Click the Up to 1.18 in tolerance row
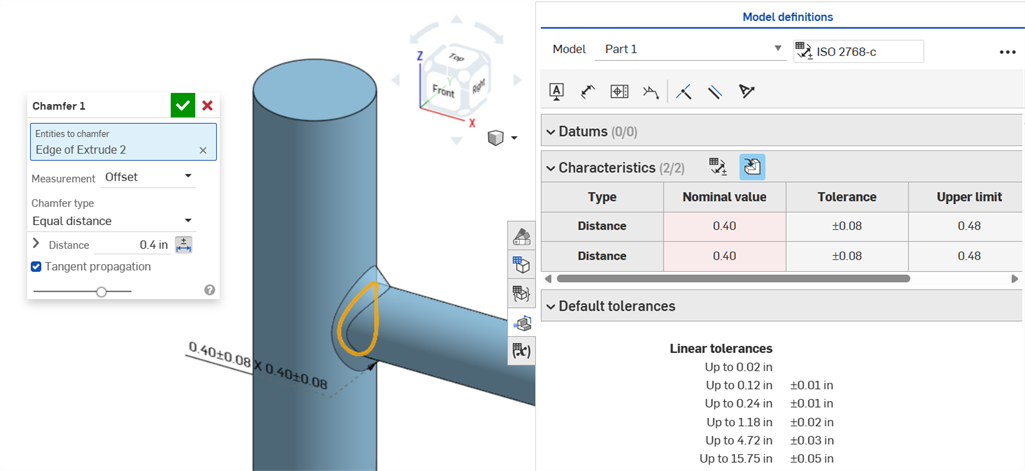The image size is (1025, 471). point(770,422)
